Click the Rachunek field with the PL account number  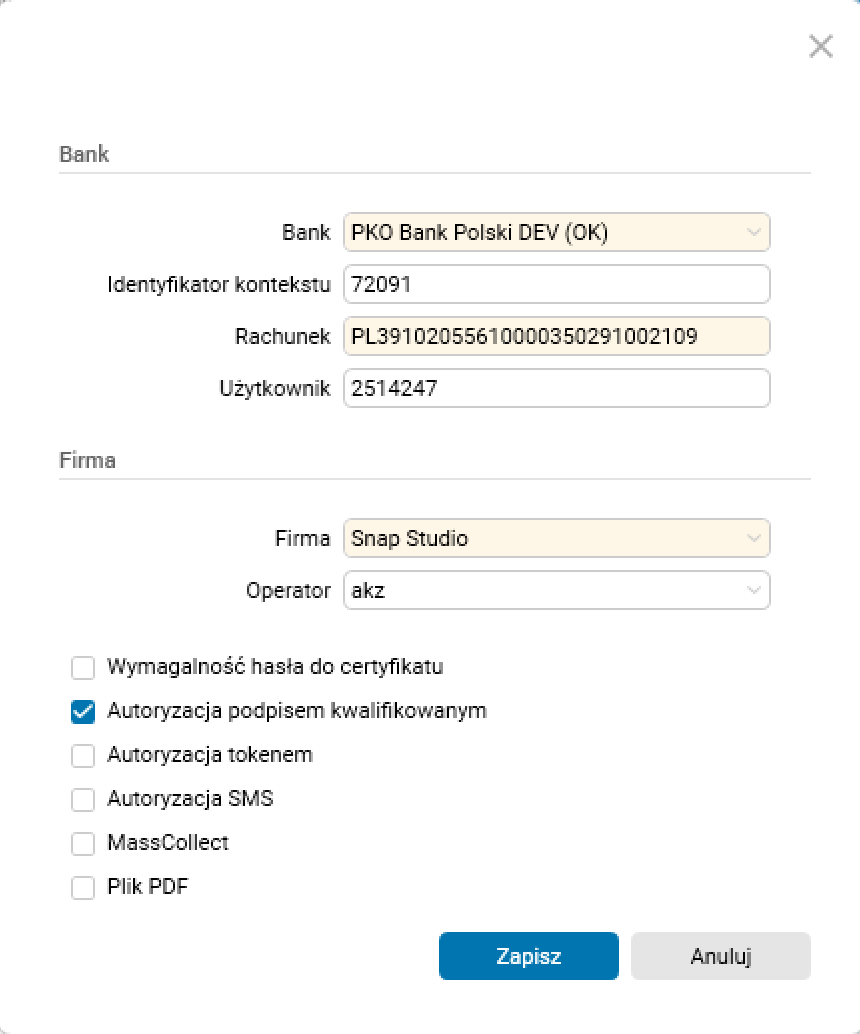coord(556,336)
